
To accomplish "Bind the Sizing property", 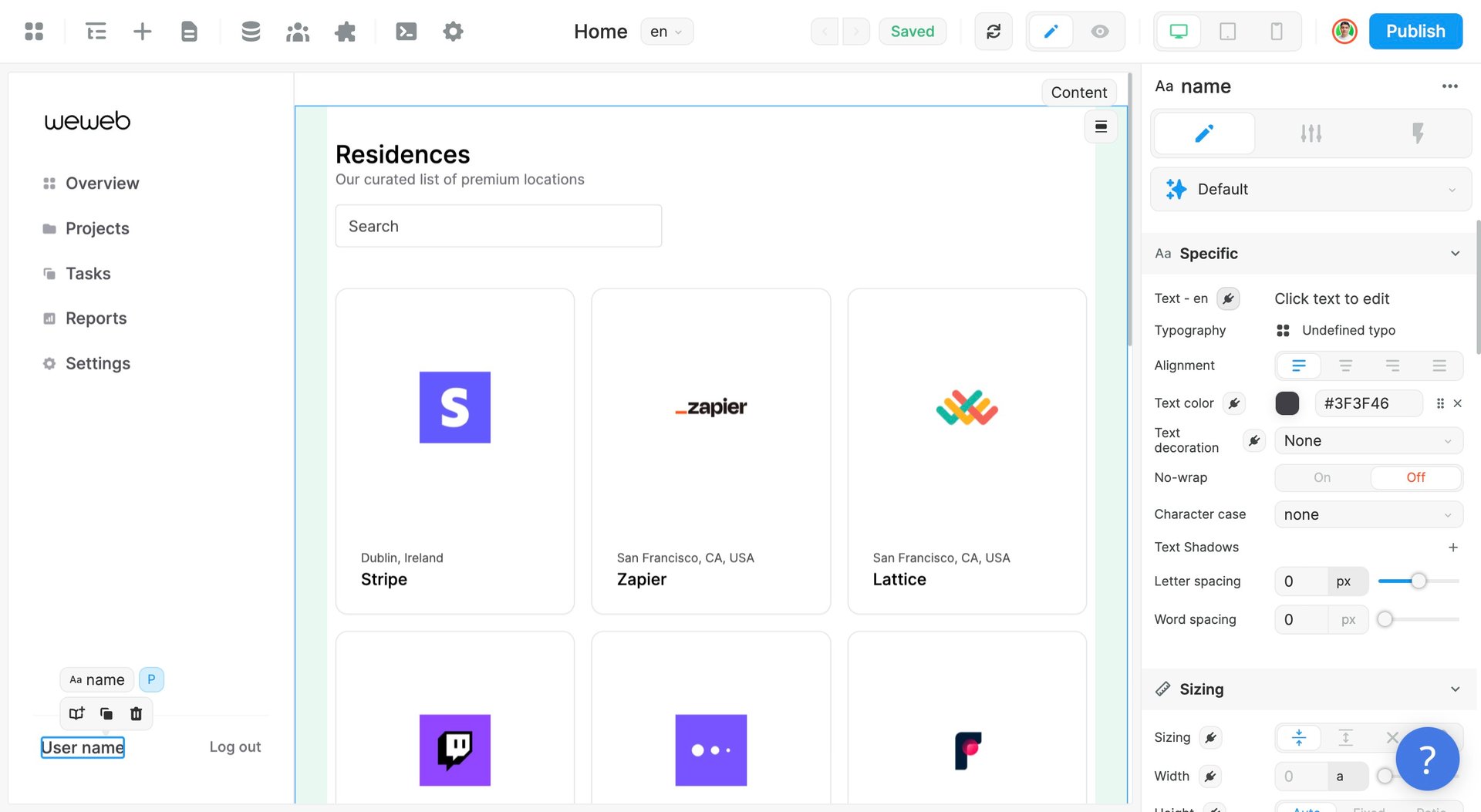I will pyautogui.click(x=1211, y=738).
